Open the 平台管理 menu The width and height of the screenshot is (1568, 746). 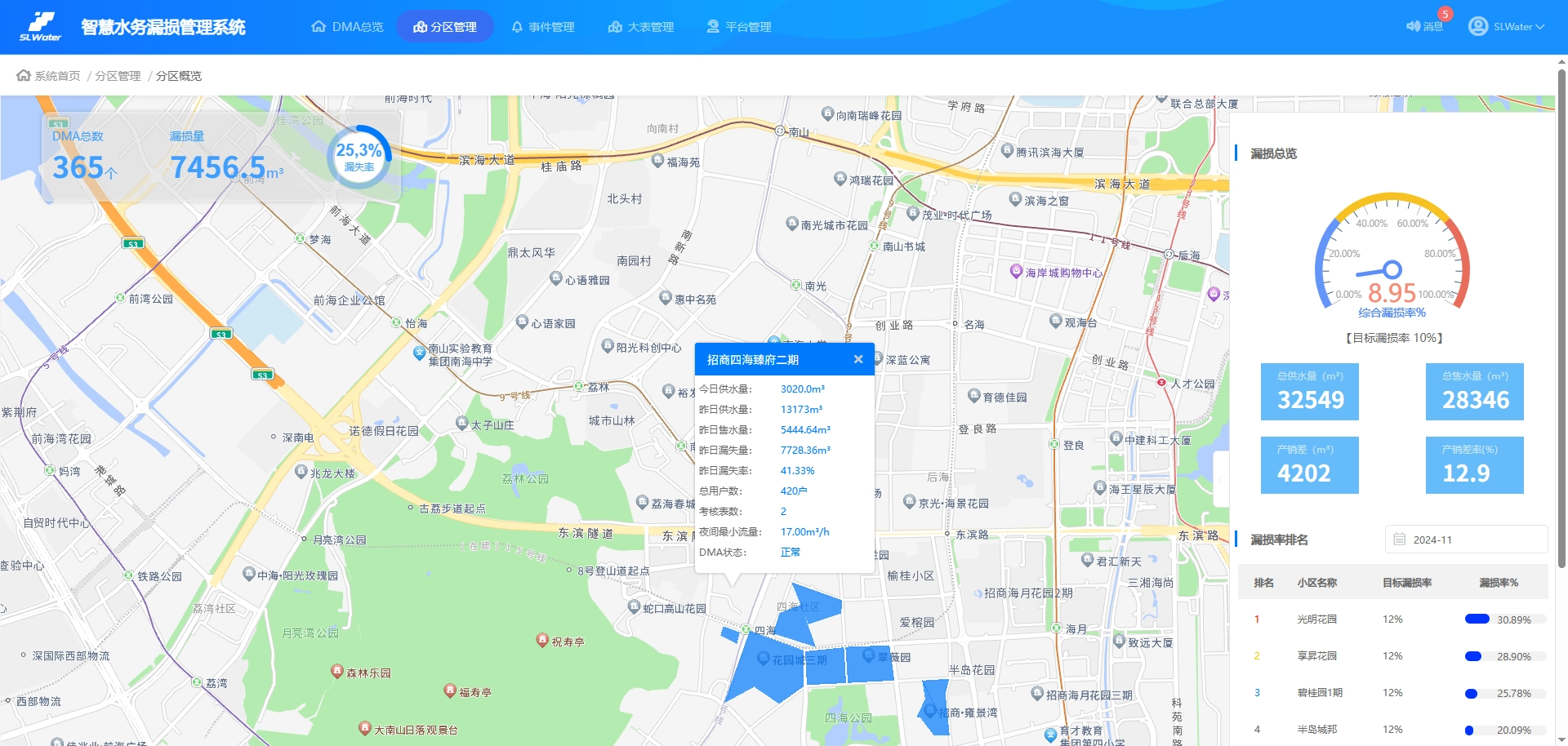(x=739, y=27)
